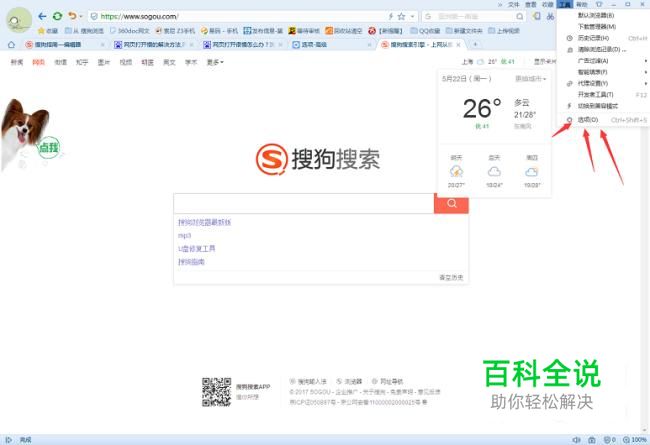Image resolution: width=650 pixels, height=445 pixels.
Task: Click the 100% zoom control in status bar
Action: [635, 440]
